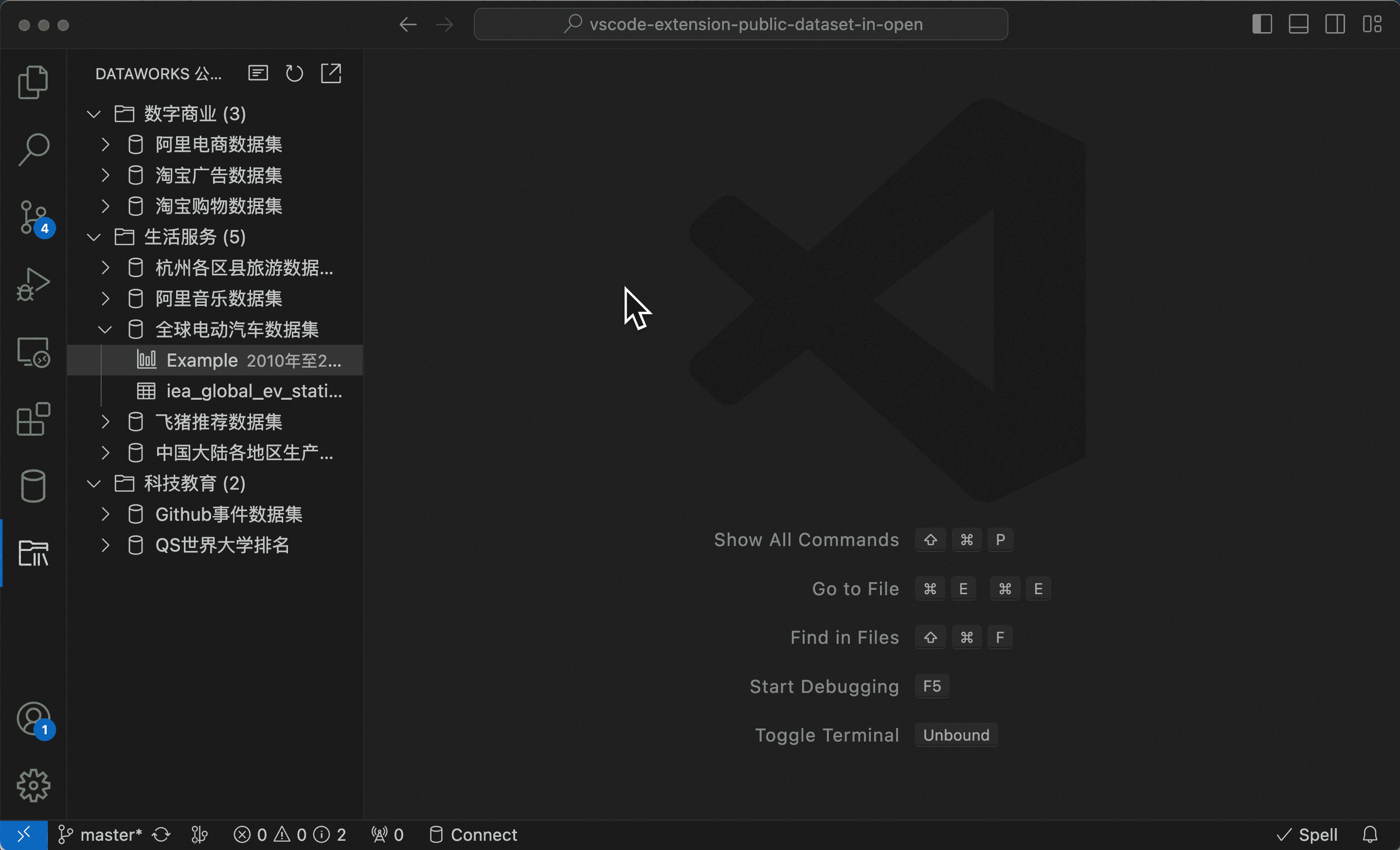Collapse the 全球电动汽车数据集 node
The image size is (1400, 850).
click(105, 329)
